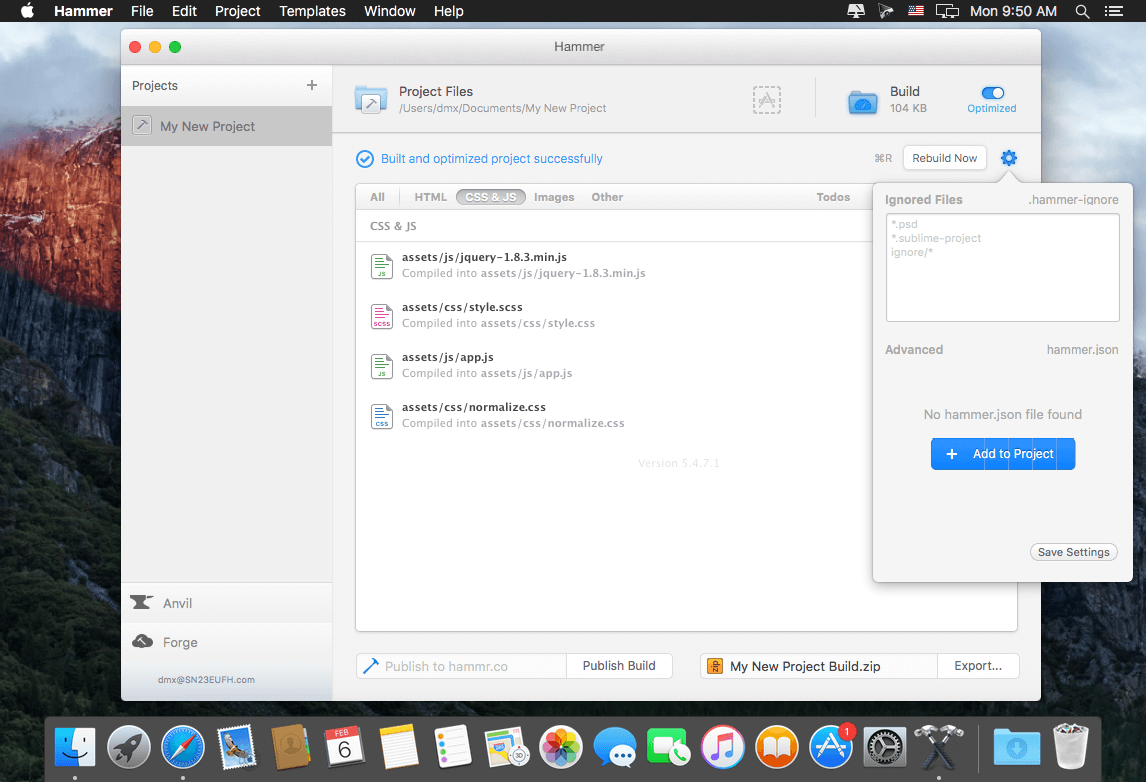Image resolution: width=1146 pixels, height=782 pixels.
Task: Open Anvil in the sidebar
Action: (227, 603)
